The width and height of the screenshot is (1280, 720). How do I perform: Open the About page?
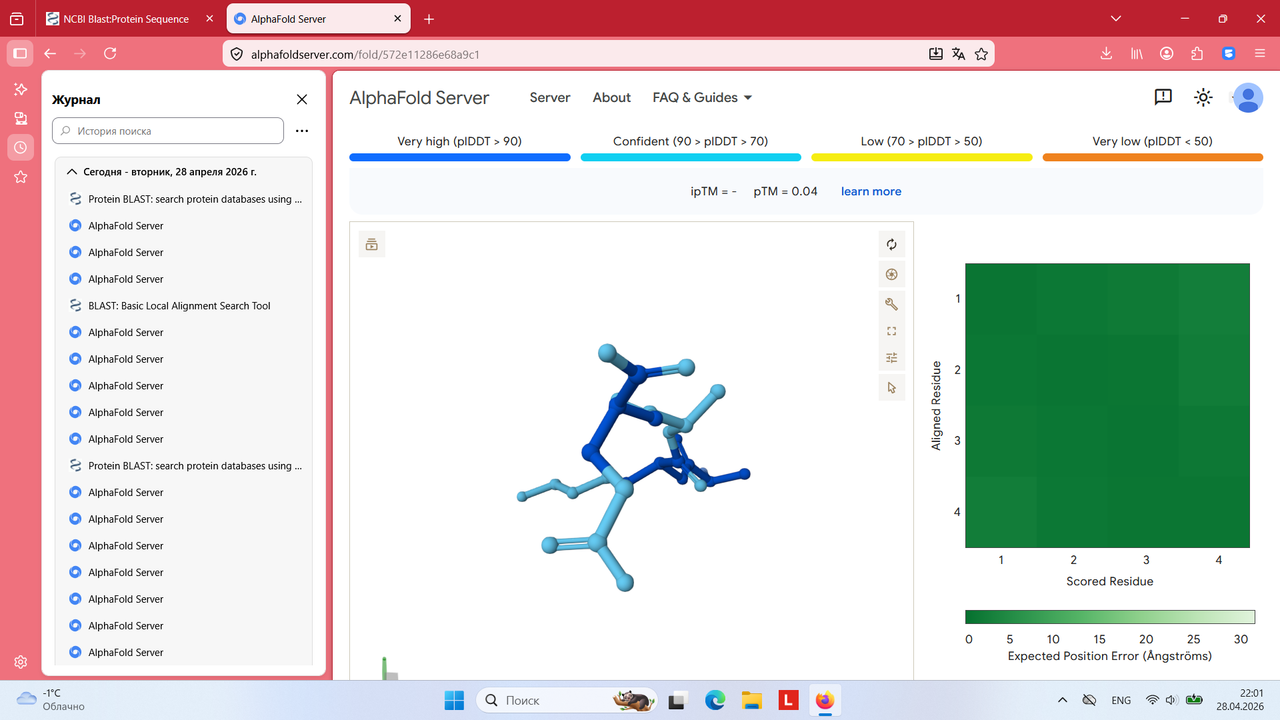[612, 97]
